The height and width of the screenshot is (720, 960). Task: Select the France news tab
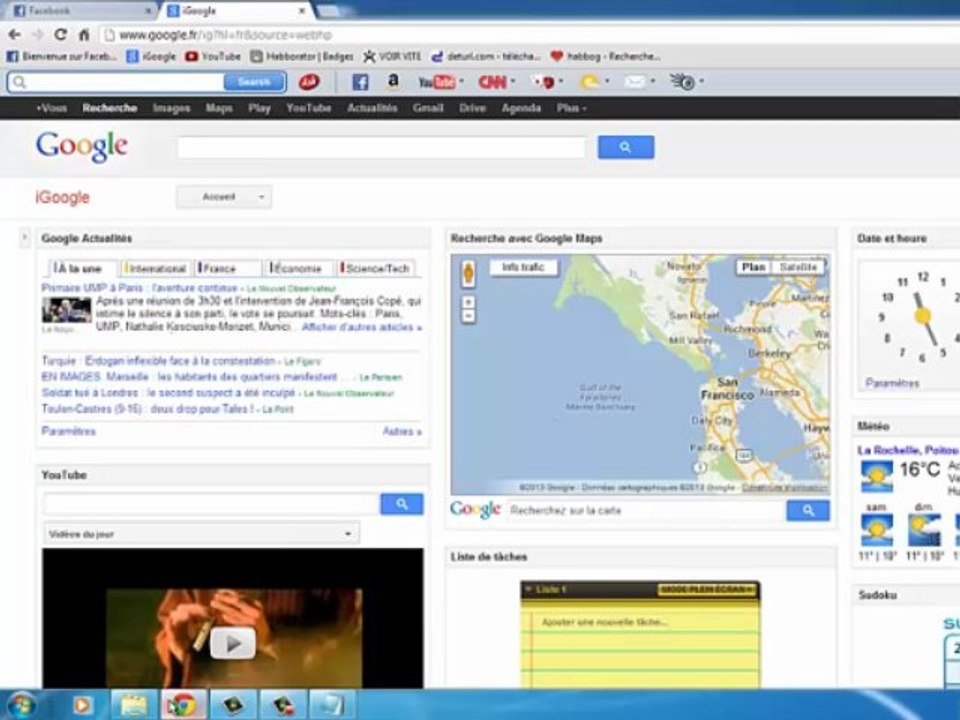228,268
